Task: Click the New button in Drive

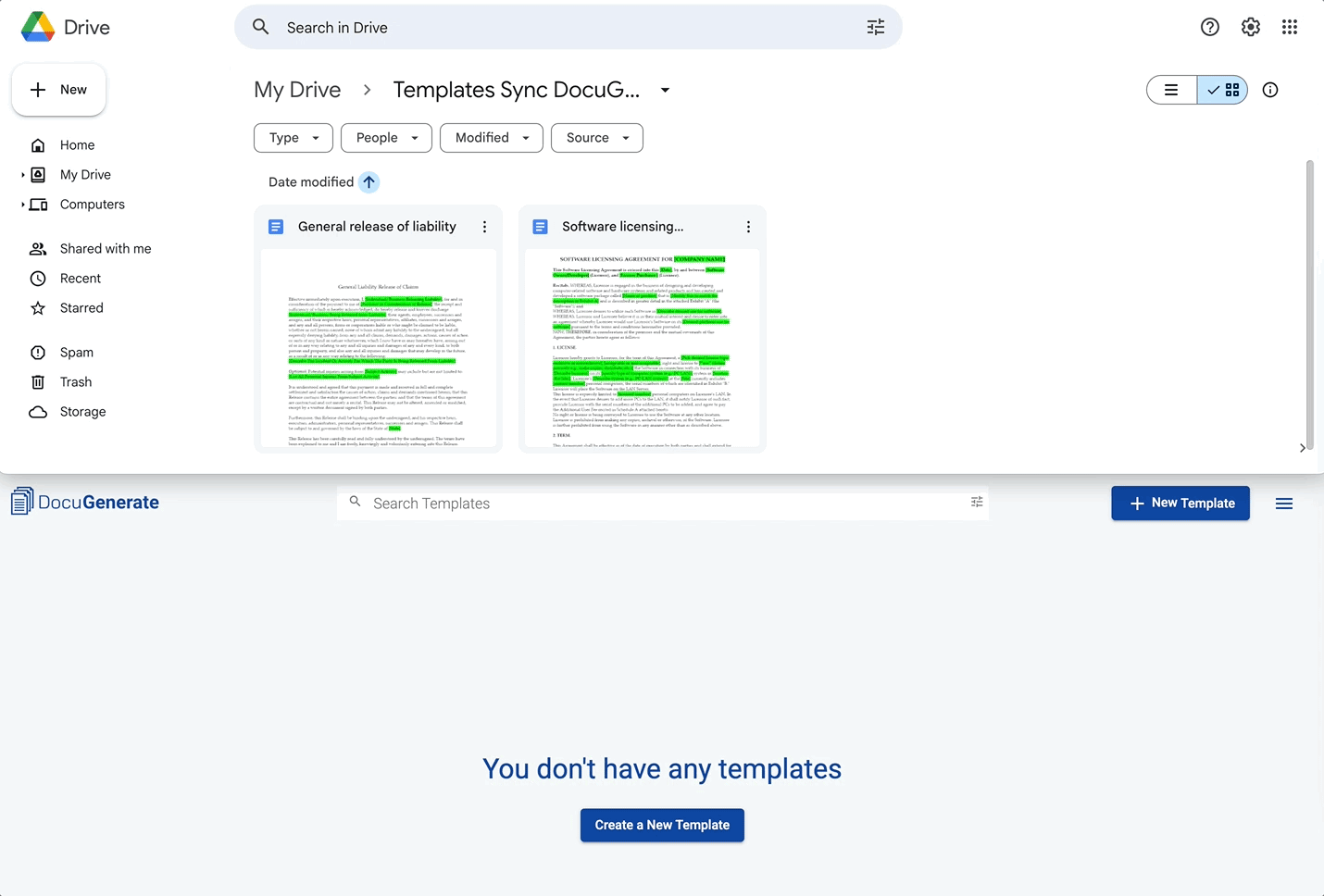Action: (x=58, y=90)
